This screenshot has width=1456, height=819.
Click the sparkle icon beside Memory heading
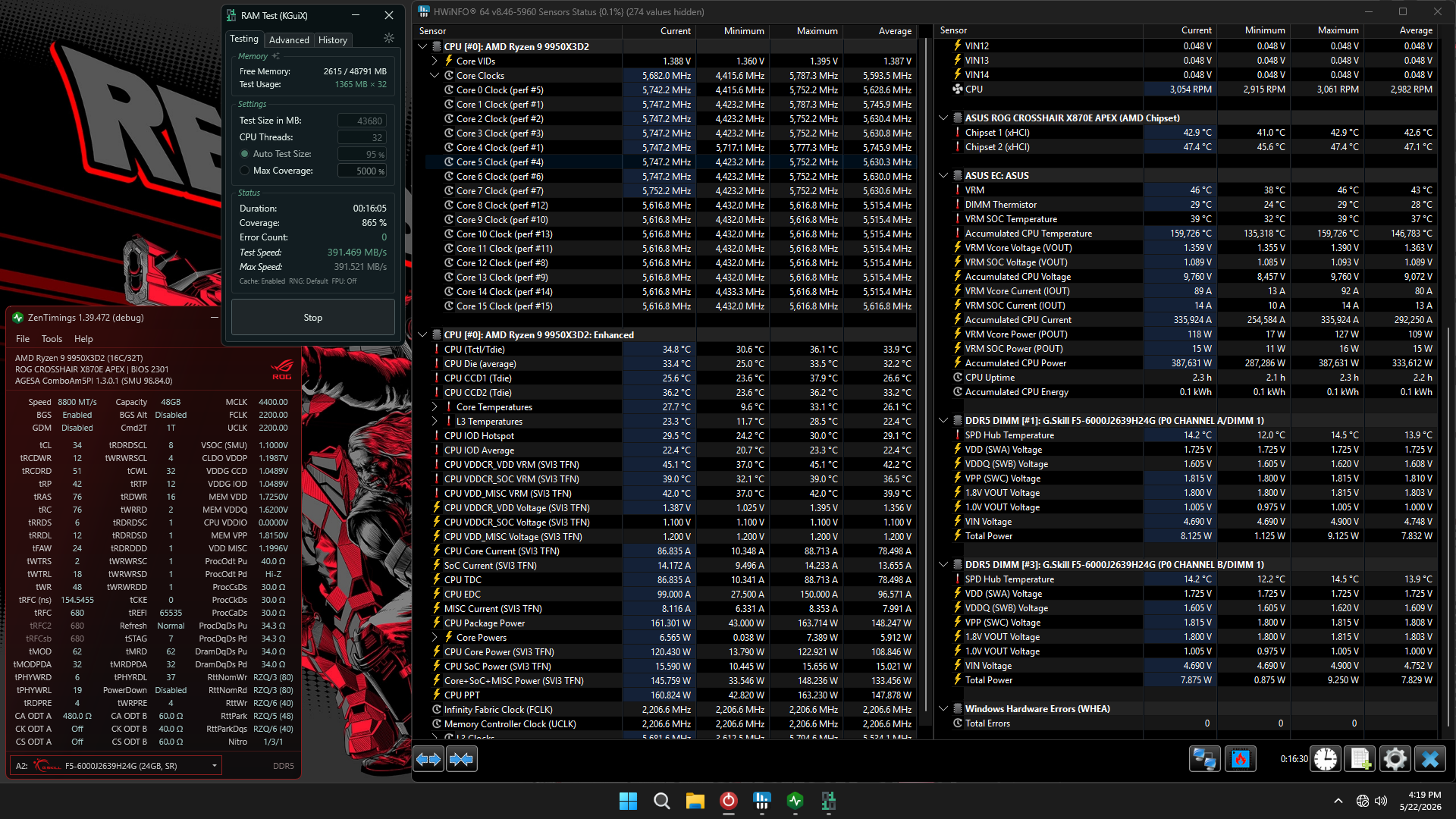[x=276, y=56]
